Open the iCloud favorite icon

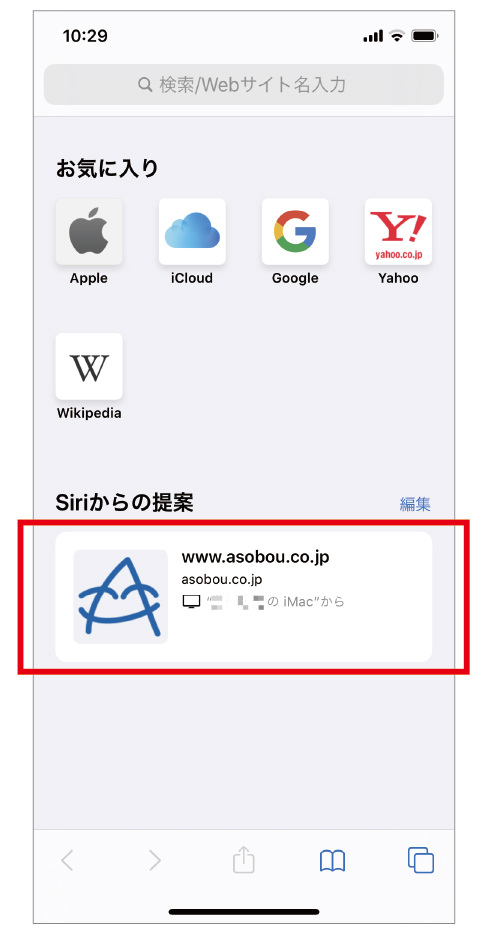point(192,232)
